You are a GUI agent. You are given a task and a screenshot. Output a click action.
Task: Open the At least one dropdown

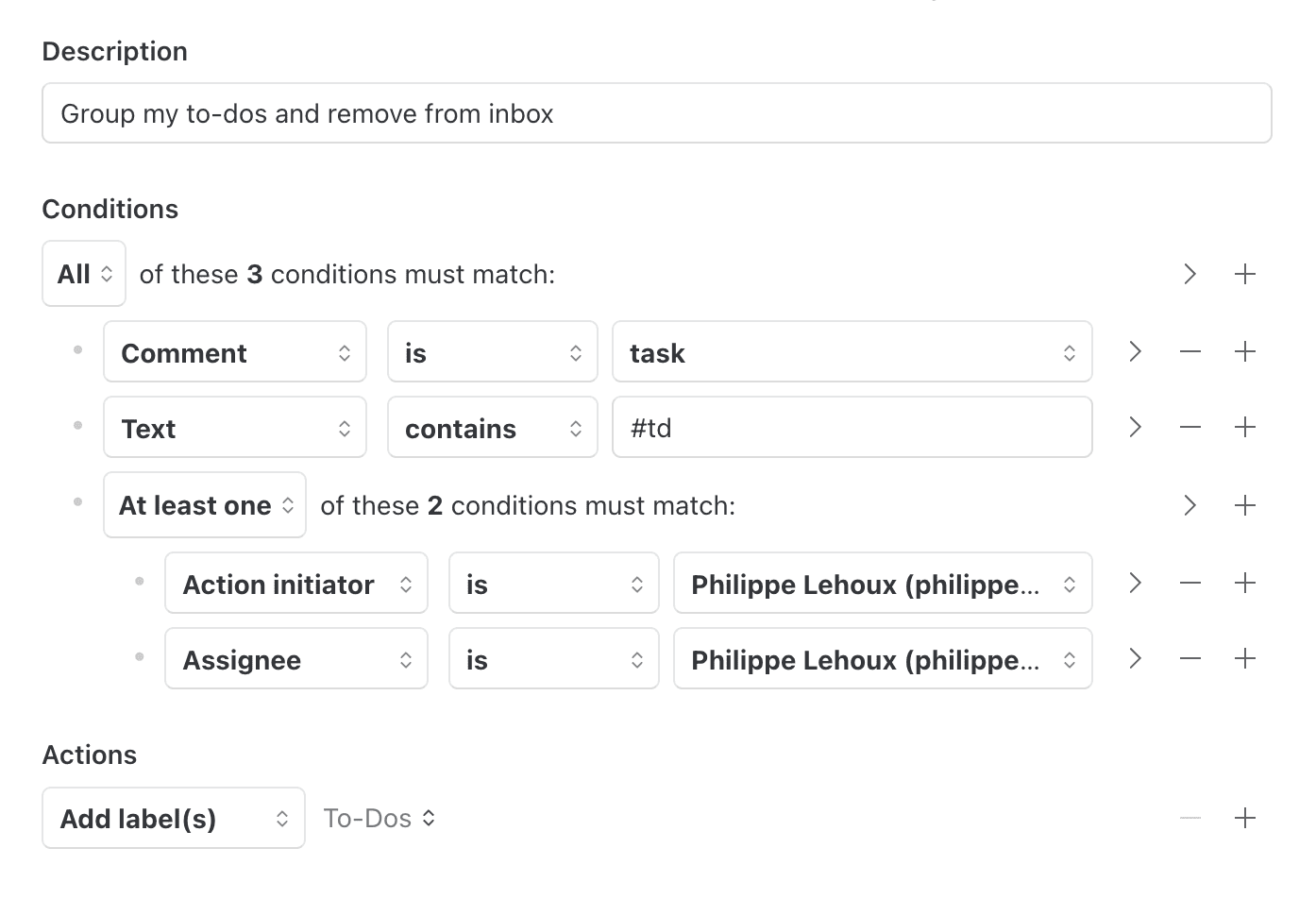[204, 505]
